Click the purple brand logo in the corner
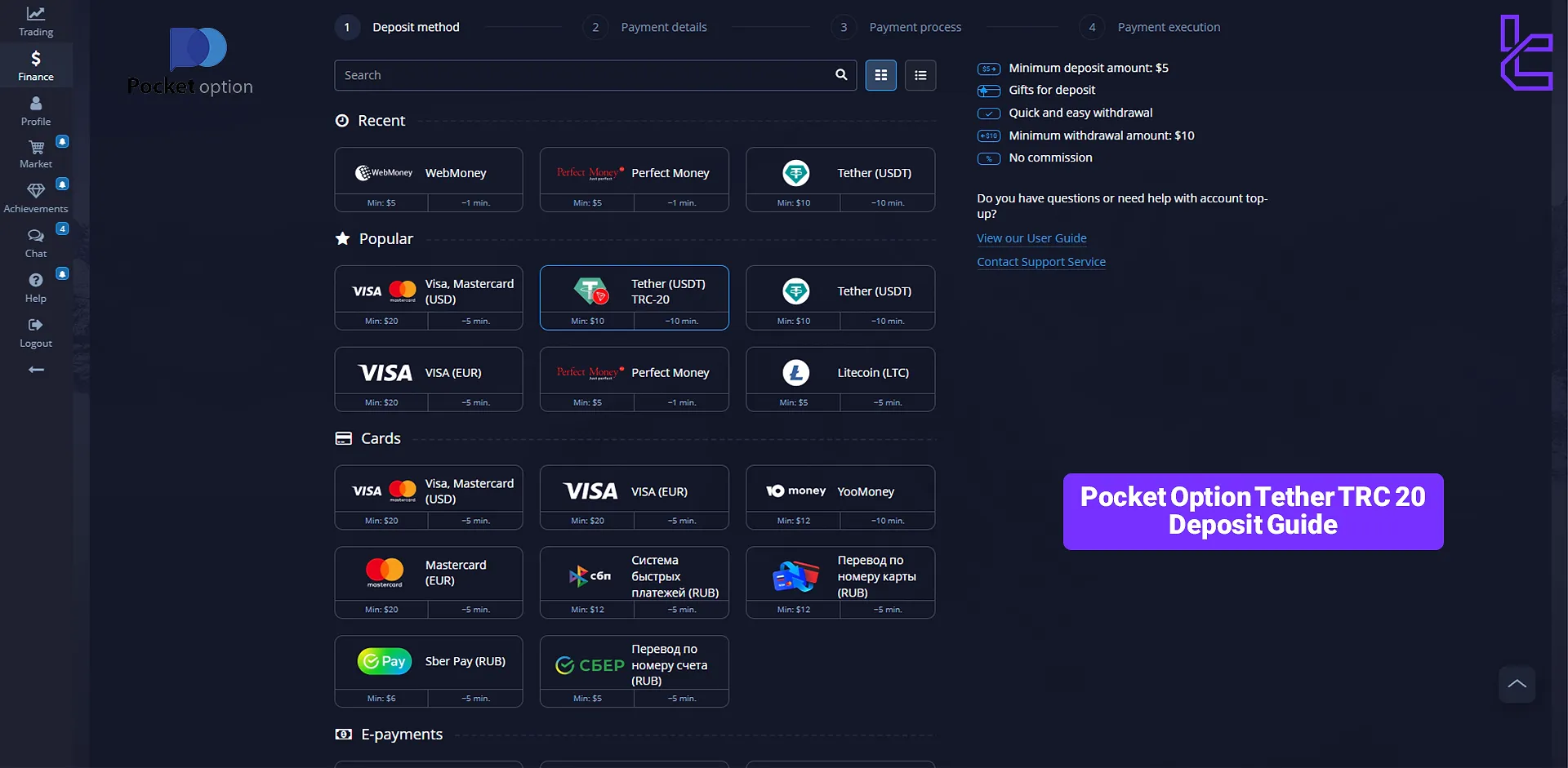The height and width of the screenshot is (768, 1568). pos(1526,52)
